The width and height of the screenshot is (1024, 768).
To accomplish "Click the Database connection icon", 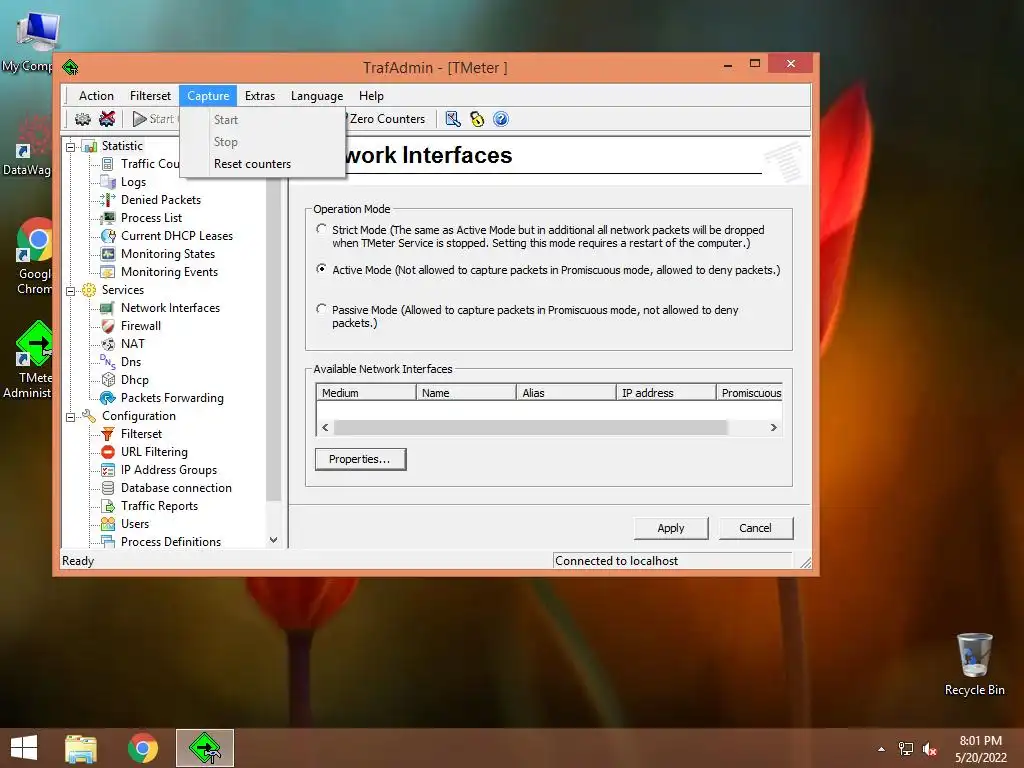I will coord(108,488).
